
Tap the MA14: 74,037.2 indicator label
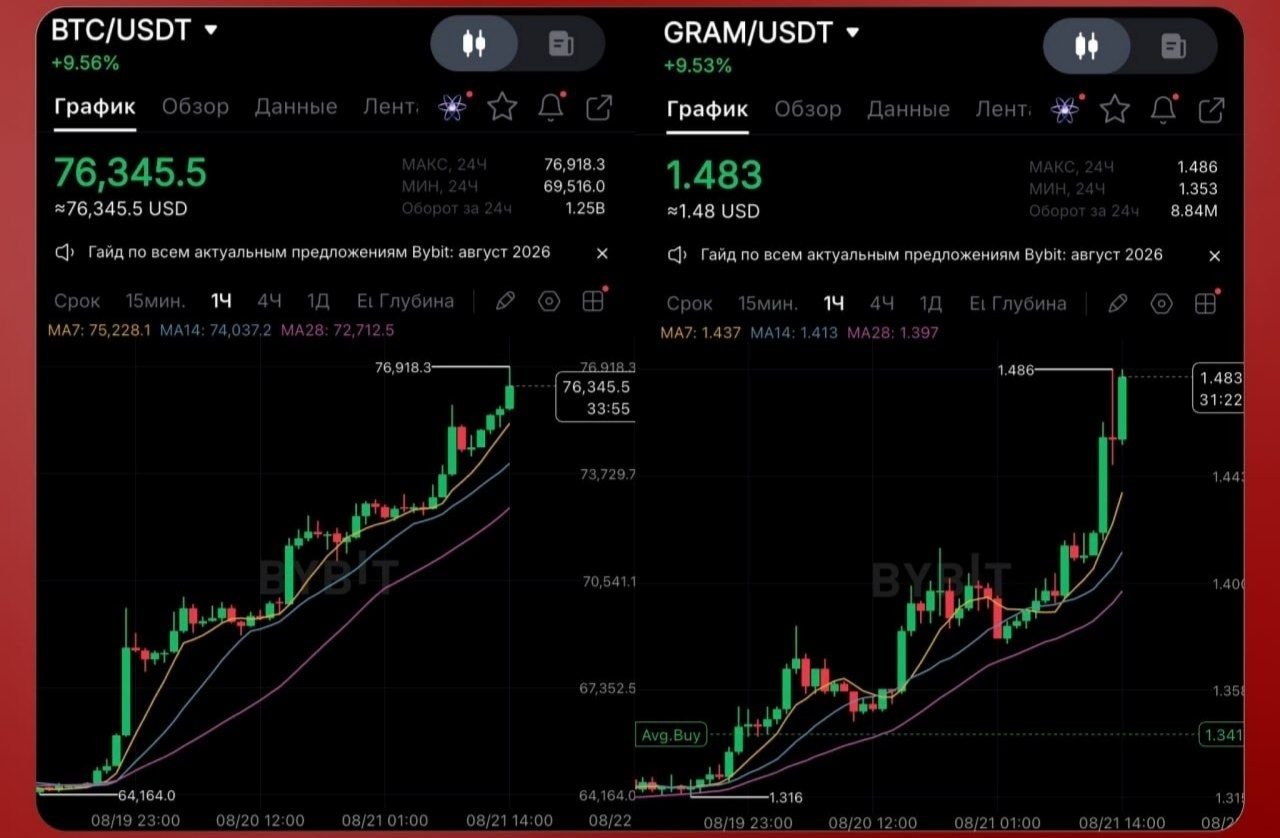[215, 330]
